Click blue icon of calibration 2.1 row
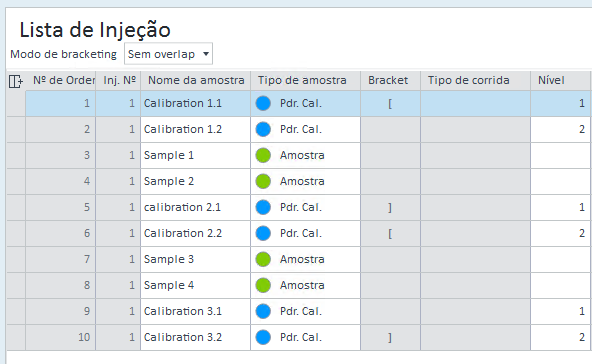592x364 pixels. pyautogui.click(x=263, y=207)
